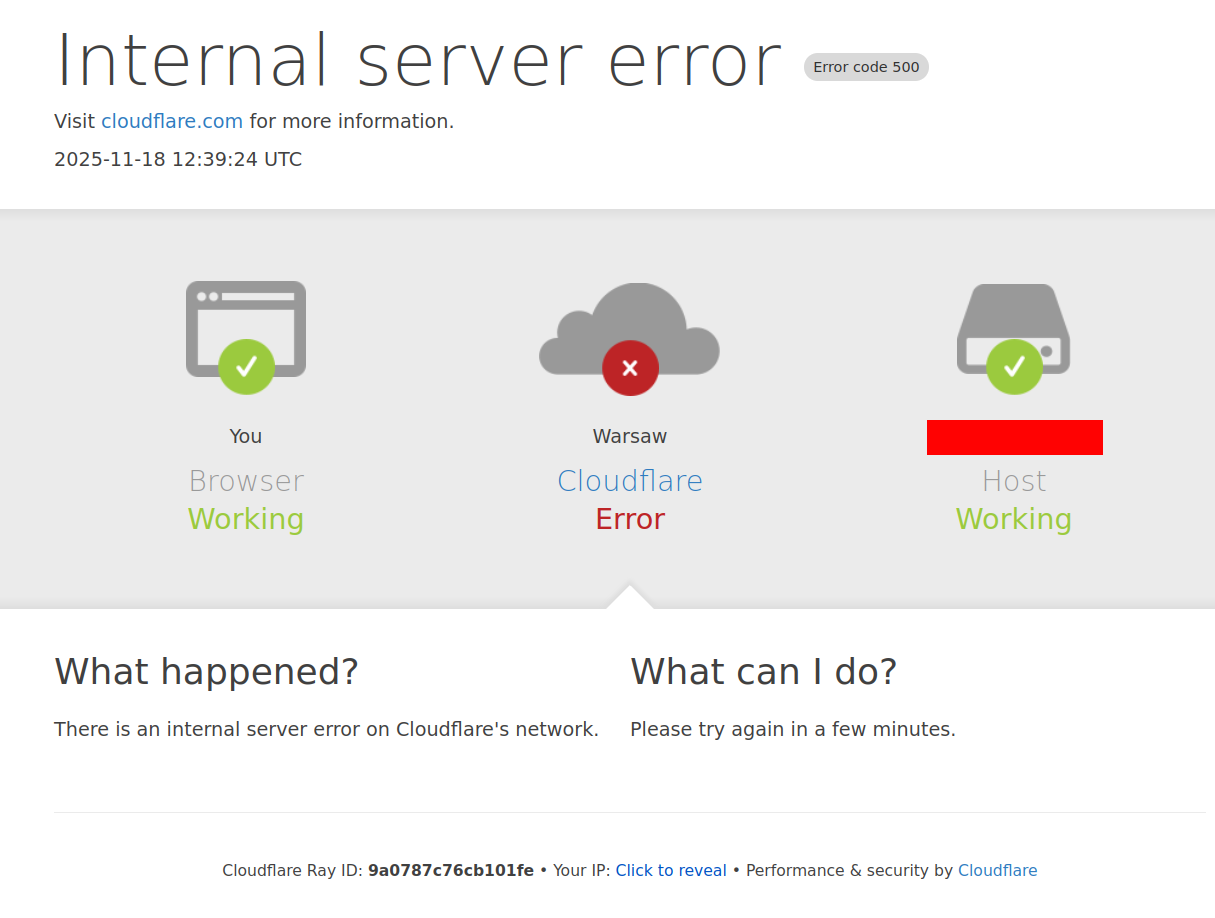Click the Warsaw location label

coord(630,436)
